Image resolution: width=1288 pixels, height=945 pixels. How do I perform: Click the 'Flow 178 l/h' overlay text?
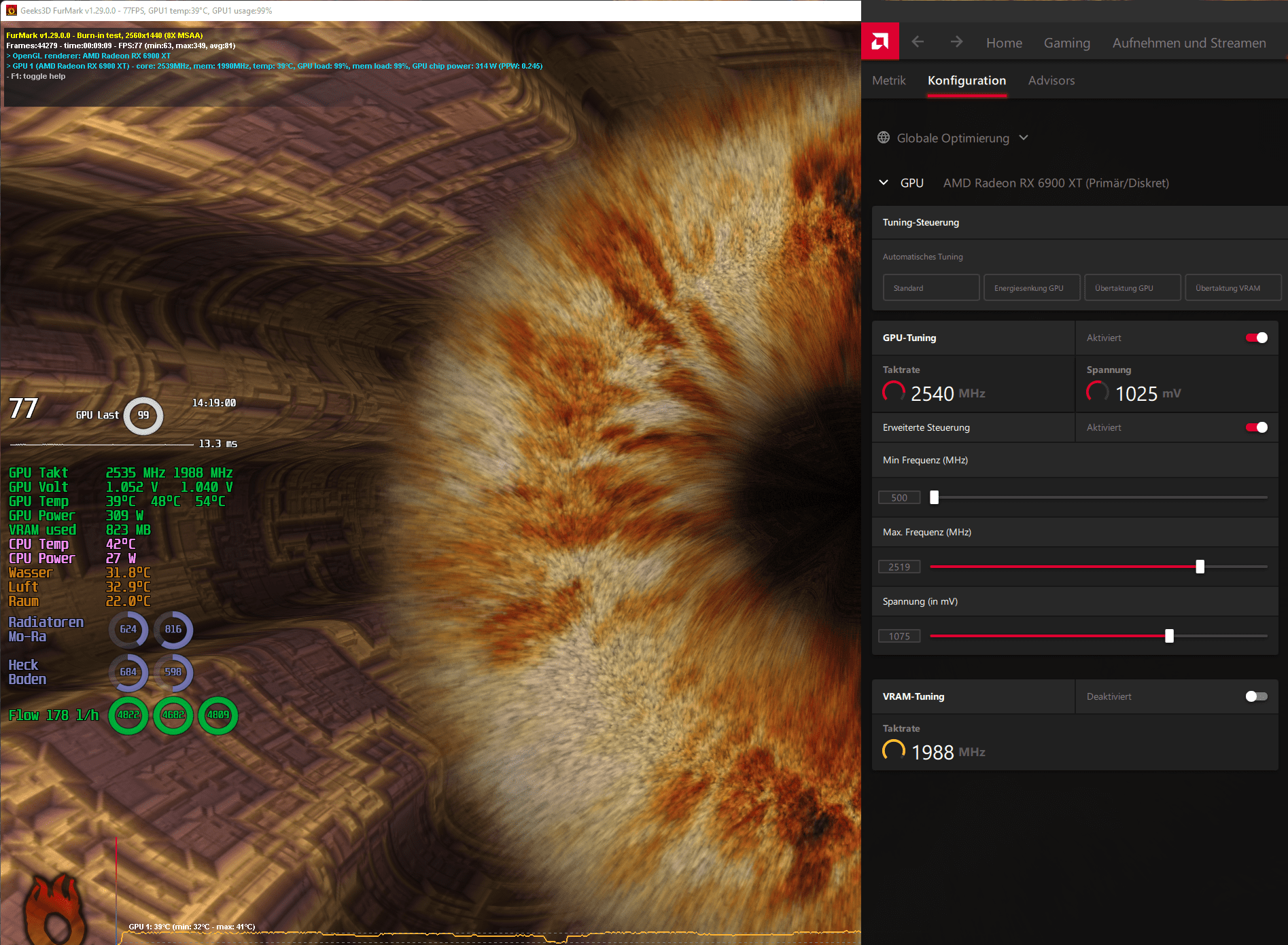(54, 715)
